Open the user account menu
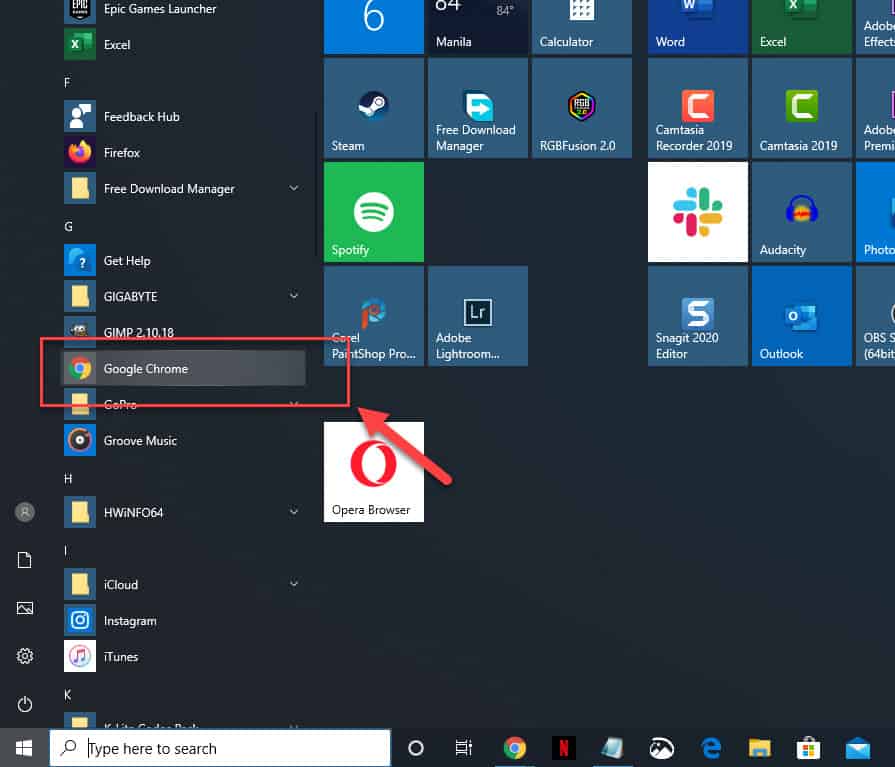895x767 pixels. click(x=25, y=512)
